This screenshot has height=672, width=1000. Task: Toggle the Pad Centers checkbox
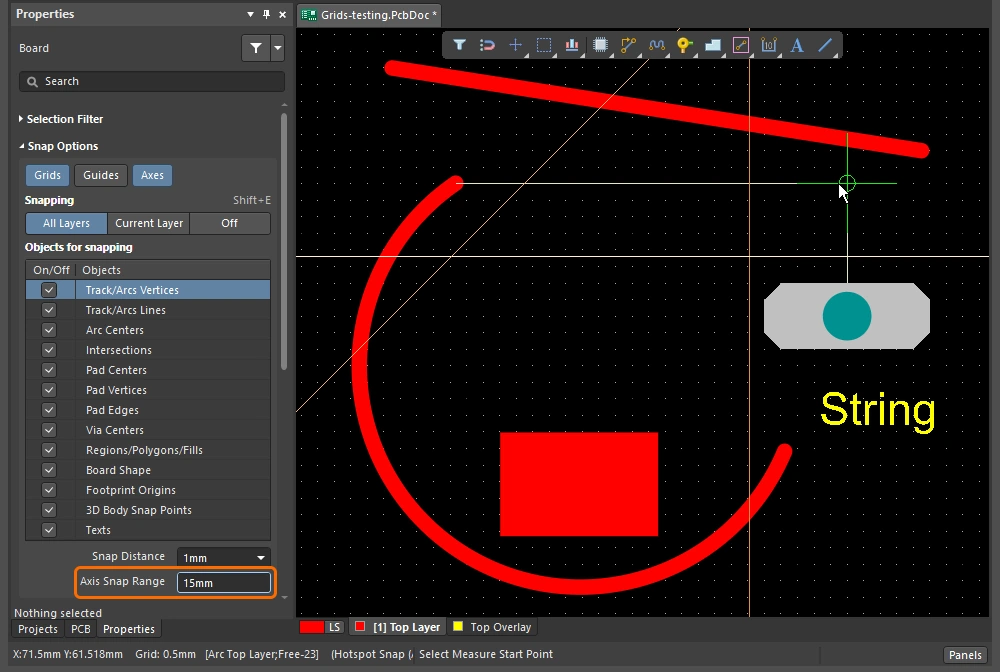coord(48,370)
